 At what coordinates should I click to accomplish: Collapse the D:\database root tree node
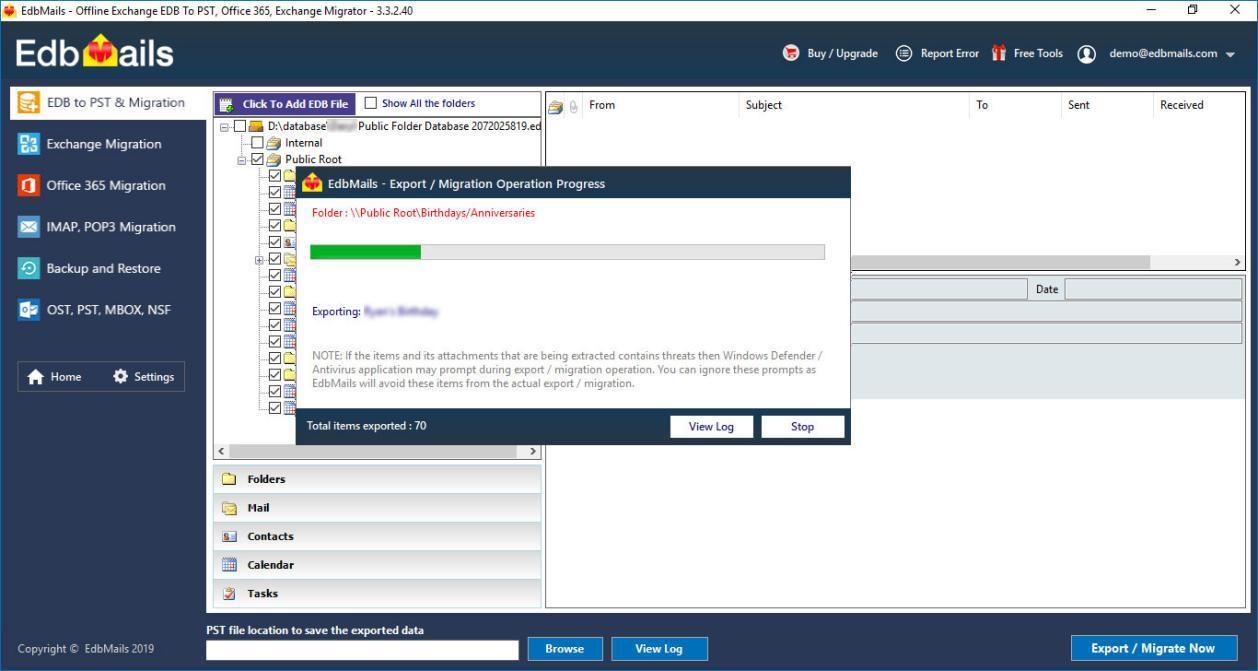tap(224, 126)
